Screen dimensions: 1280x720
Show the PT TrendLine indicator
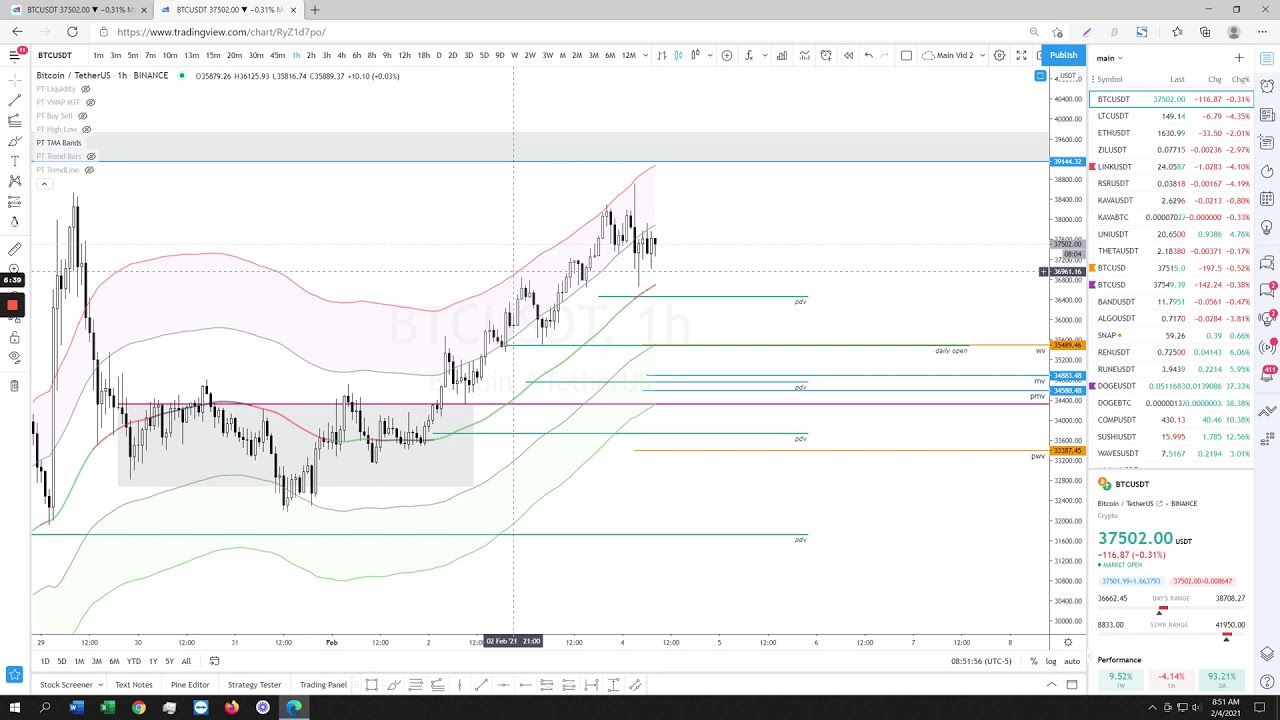[89, 170]
